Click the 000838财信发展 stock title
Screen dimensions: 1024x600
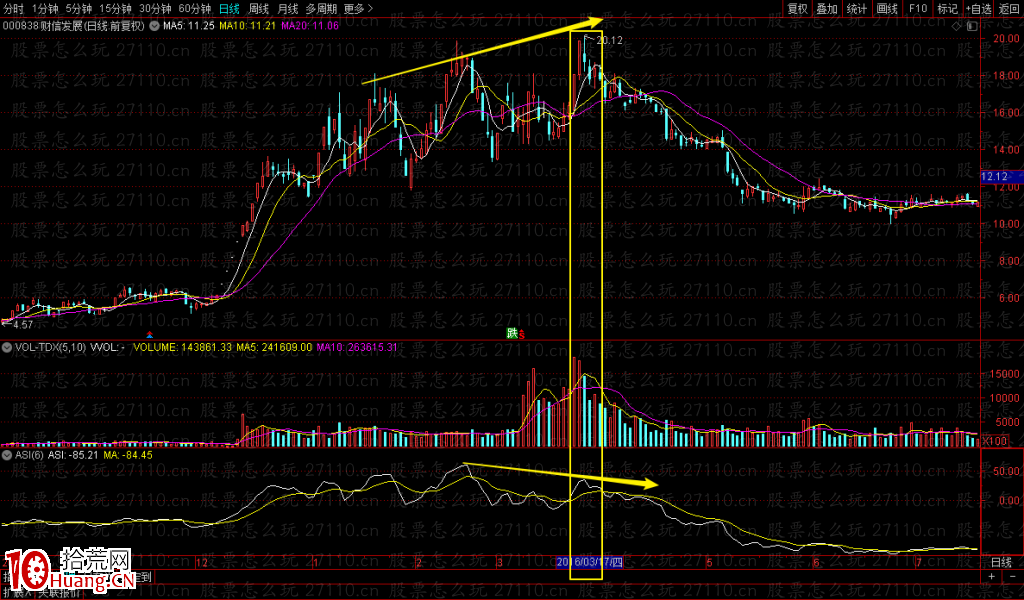(73, 26)
